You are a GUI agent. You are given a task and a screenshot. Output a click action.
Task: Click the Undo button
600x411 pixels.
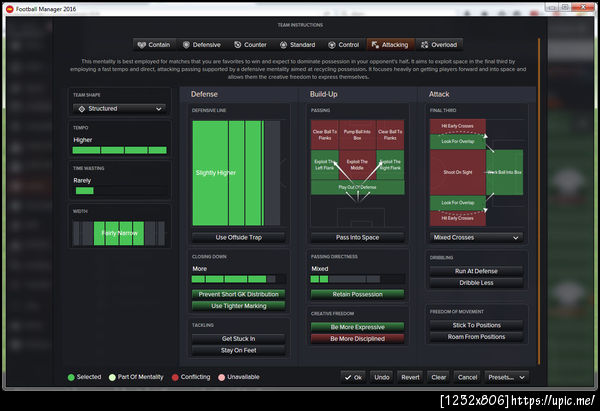pyautogui.click(x=382, y=377)
